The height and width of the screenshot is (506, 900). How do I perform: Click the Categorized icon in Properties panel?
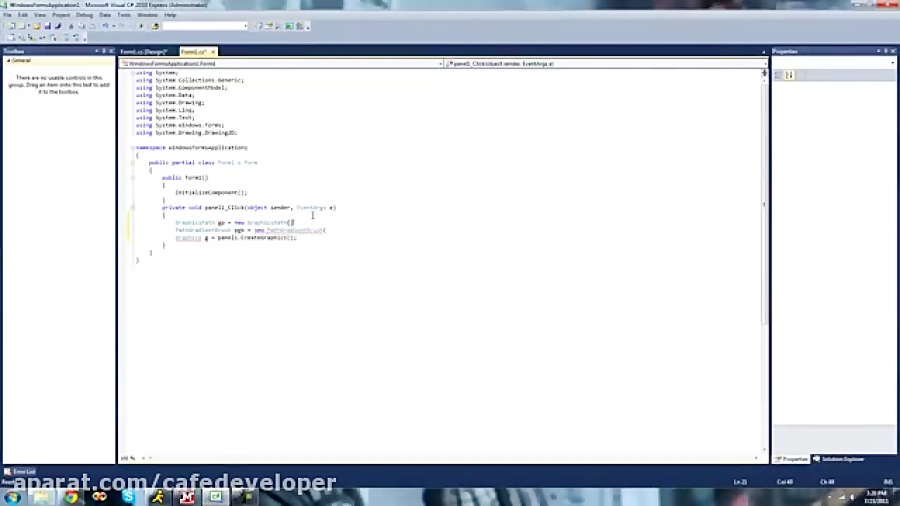tap(779, 75)
